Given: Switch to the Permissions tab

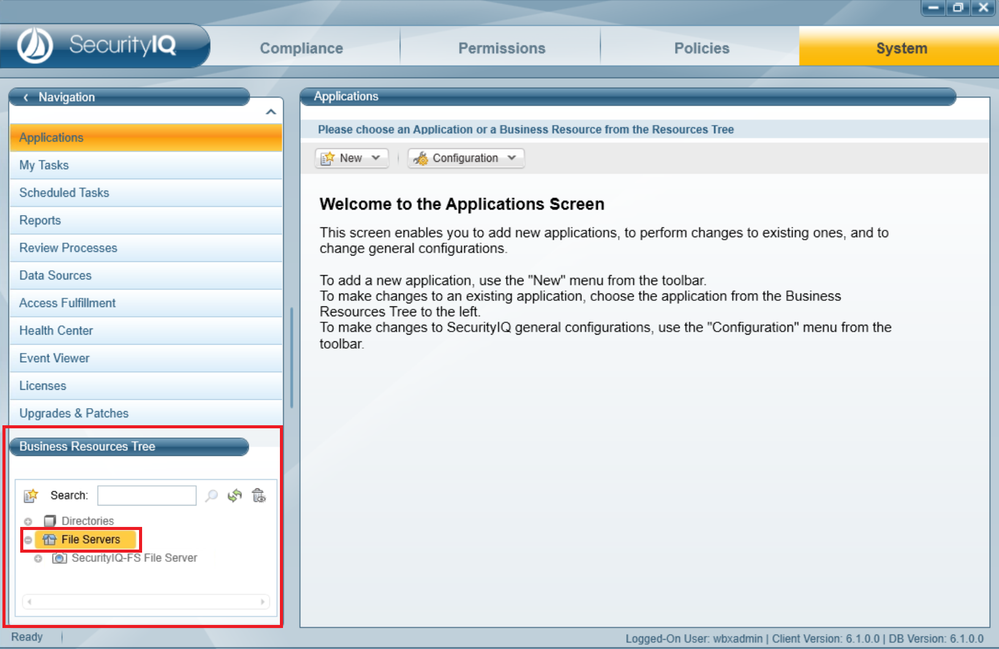Looking at the screenshot, I should [500, 48].
